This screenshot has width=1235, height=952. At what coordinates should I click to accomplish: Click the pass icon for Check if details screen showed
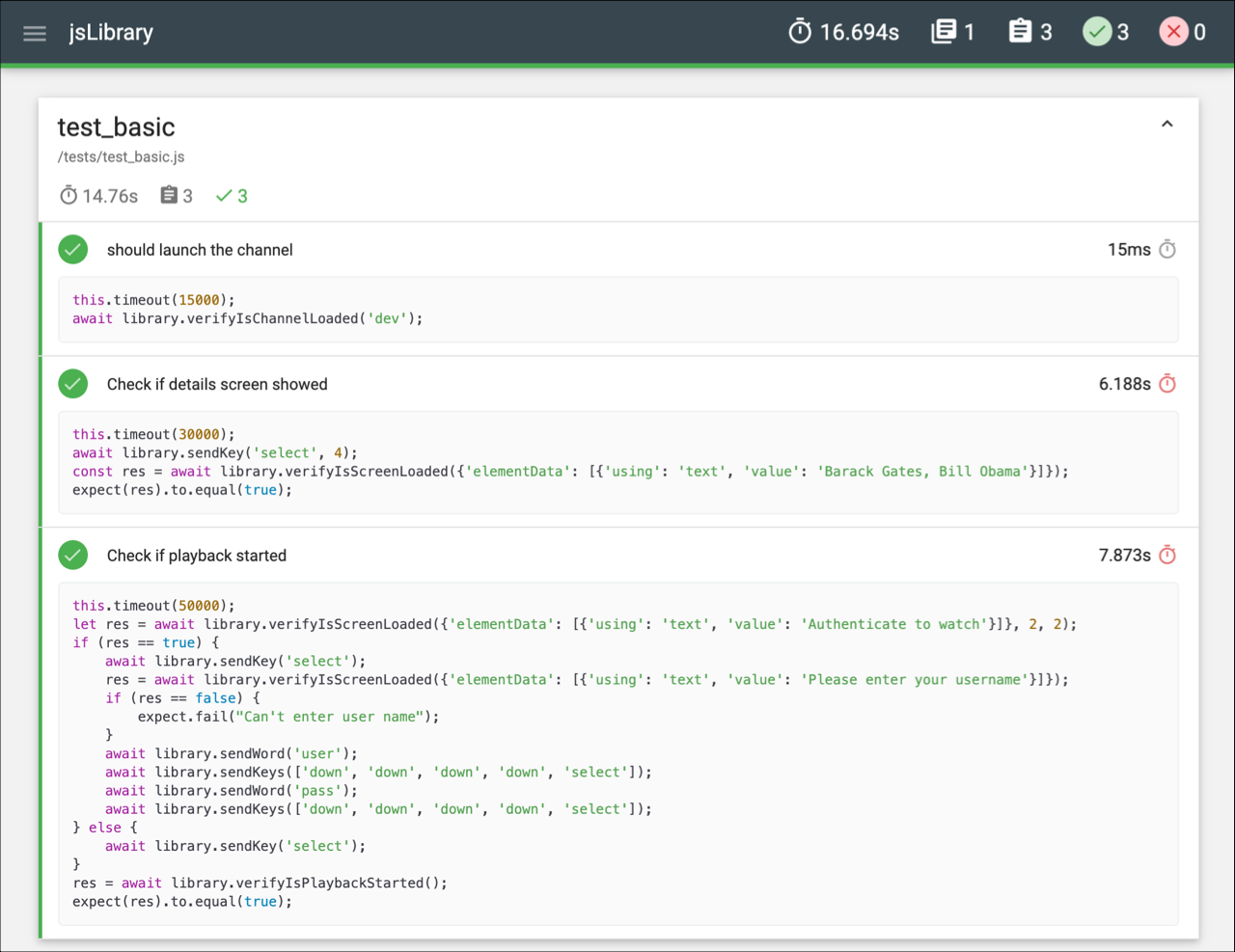72,384
